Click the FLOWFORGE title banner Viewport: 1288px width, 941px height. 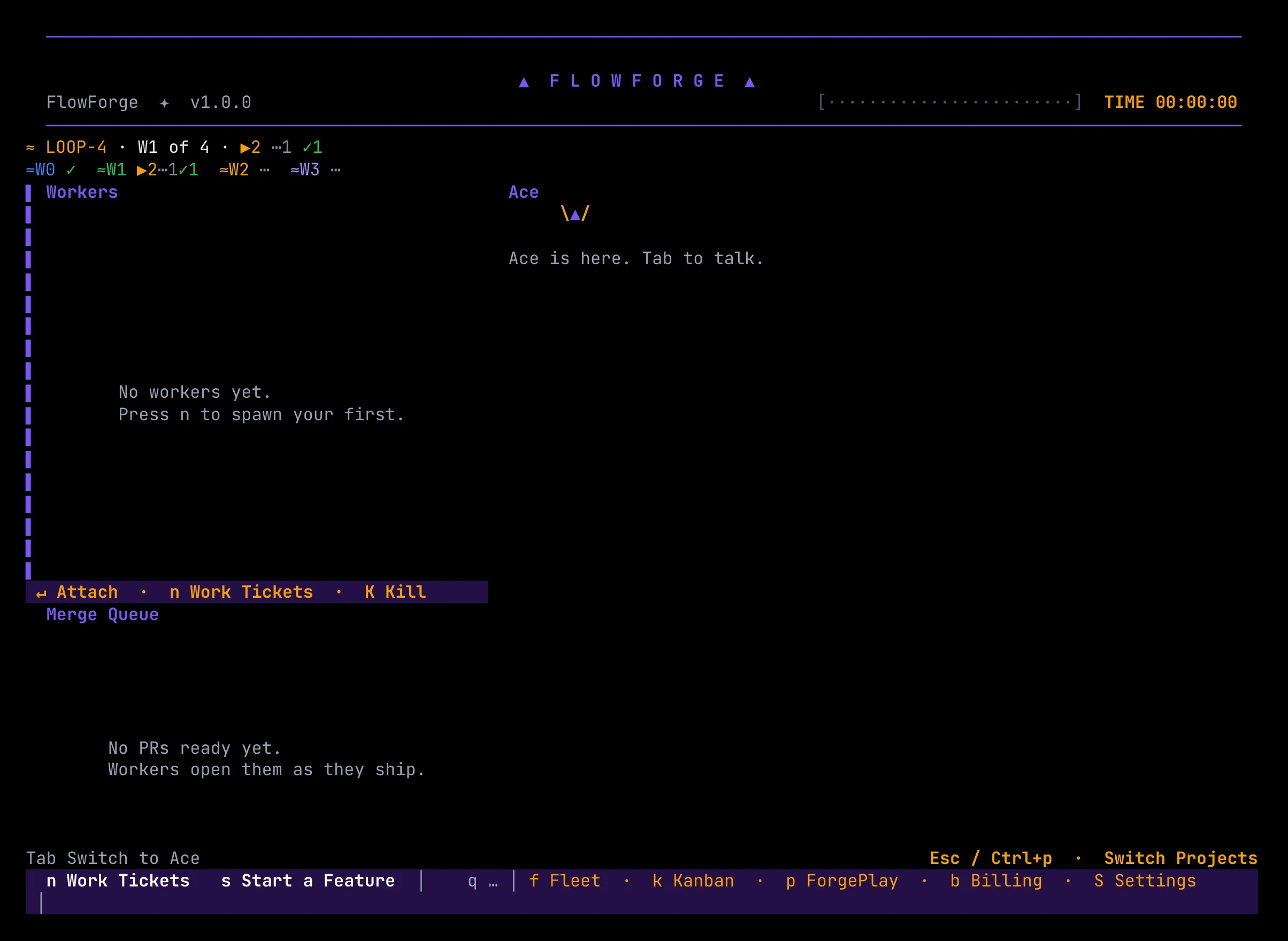click(637, 81)
